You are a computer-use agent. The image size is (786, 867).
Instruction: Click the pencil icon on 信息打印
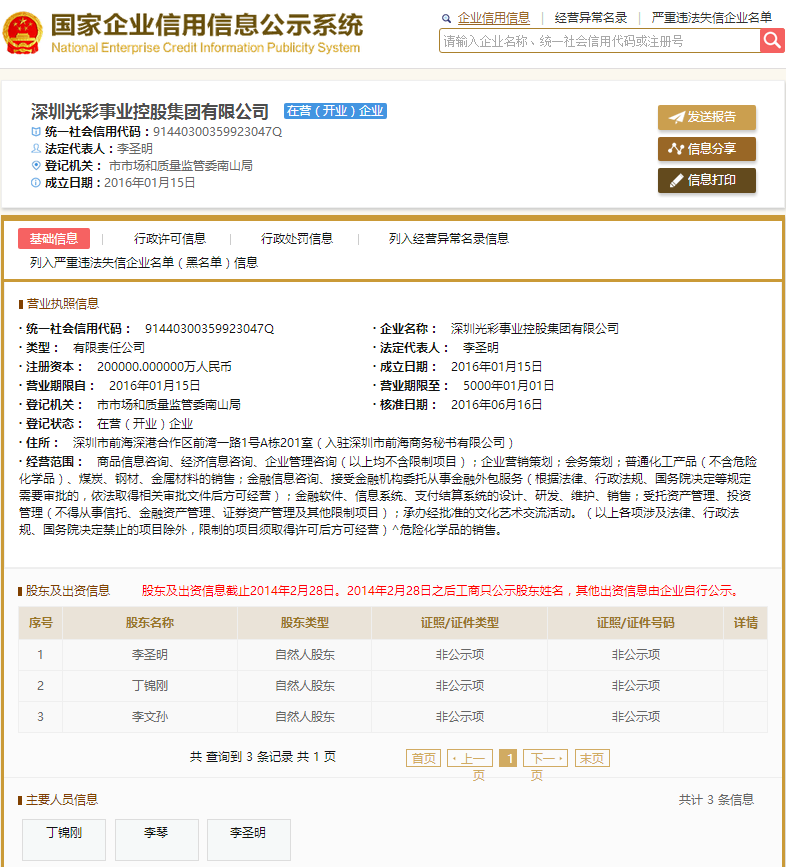676,180
